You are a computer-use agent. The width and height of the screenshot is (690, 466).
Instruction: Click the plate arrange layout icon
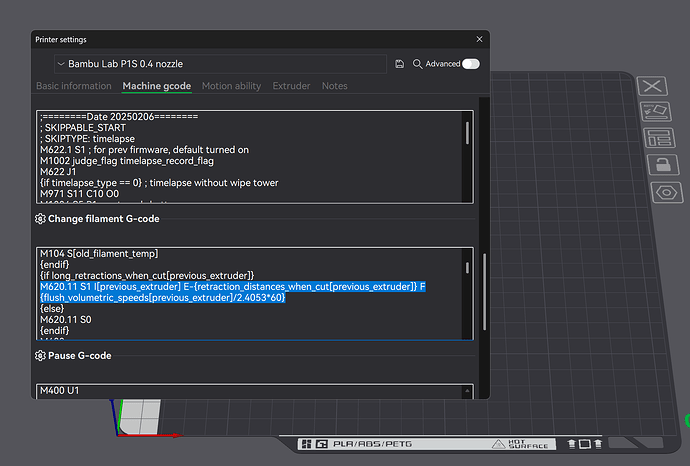point(659,138)
